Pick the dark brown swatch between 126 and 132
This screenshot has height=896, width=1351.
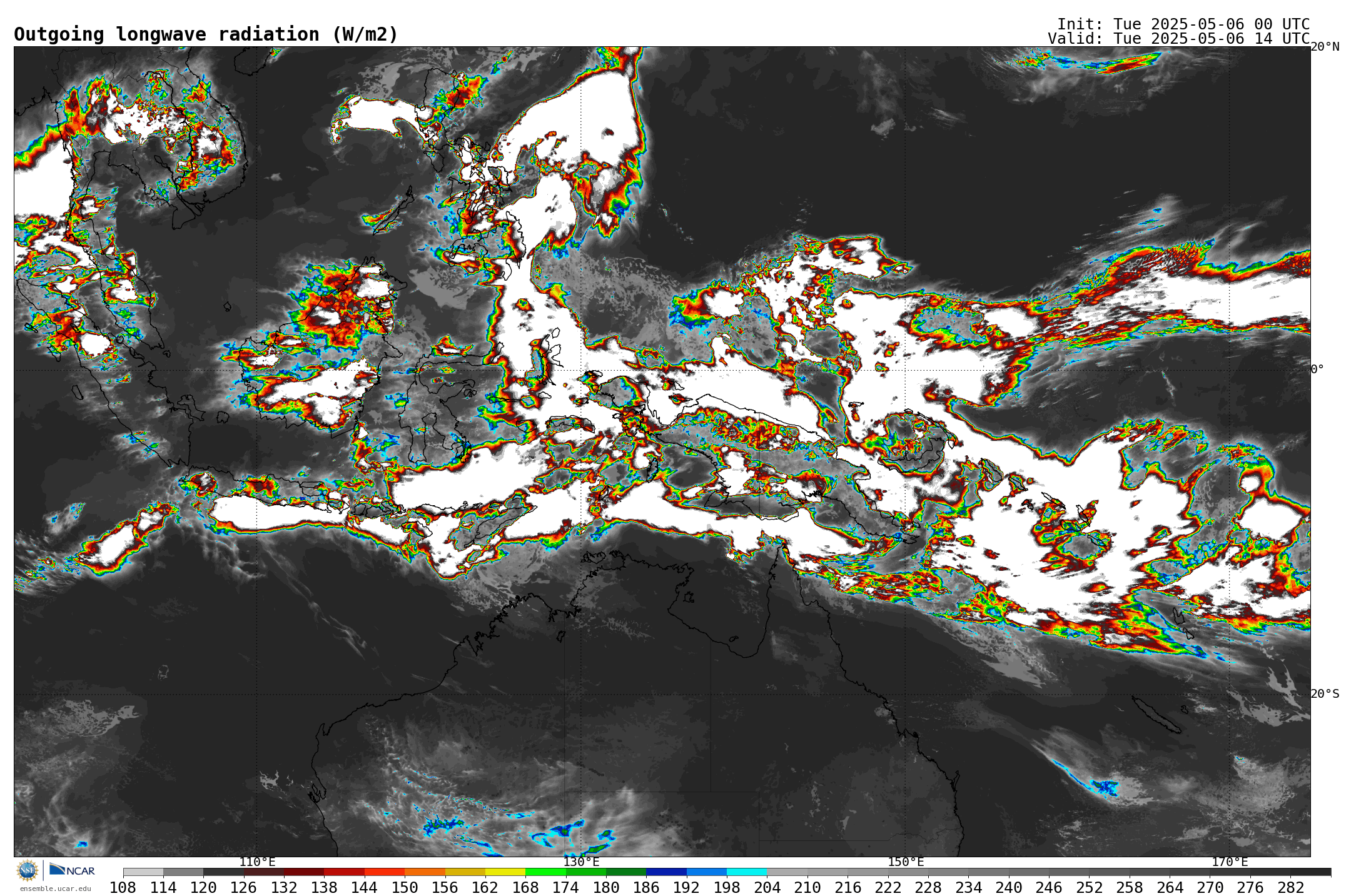264,872
